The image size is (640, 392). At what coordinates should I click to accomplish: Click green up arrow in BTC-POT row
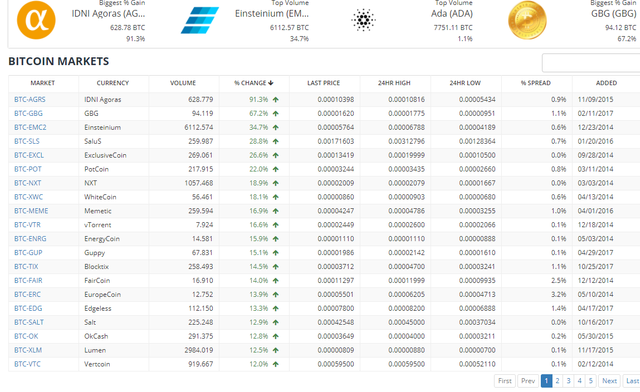276,169
